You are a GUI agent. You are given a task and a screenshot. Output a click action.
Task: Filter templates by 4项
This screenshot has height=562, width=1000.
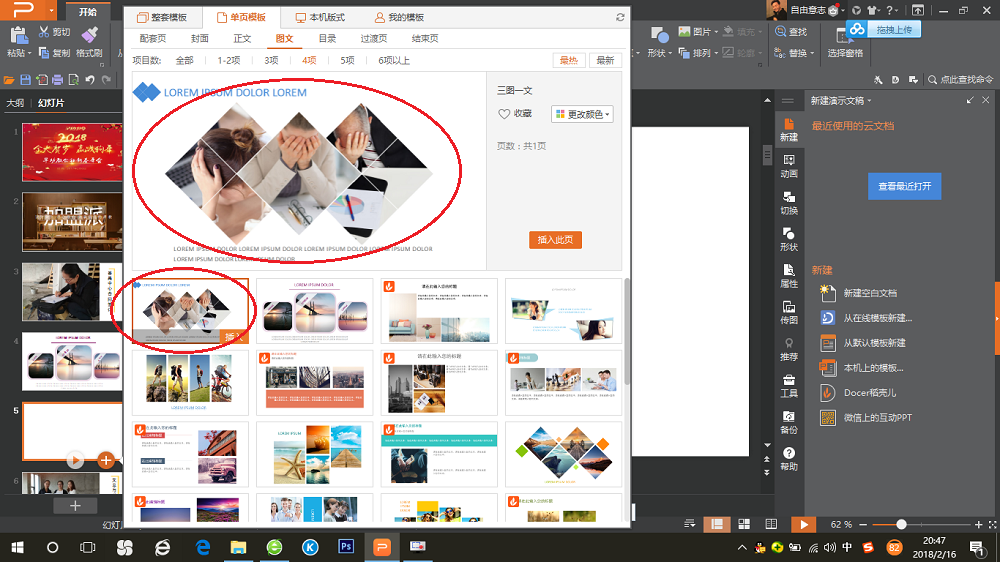pos(309,61)
